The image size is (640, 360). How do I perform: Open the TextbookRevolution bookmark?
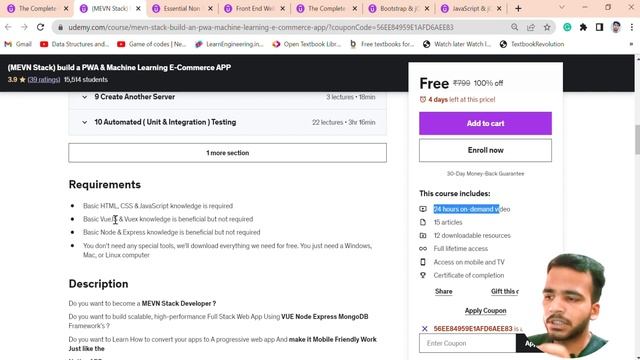532,44
